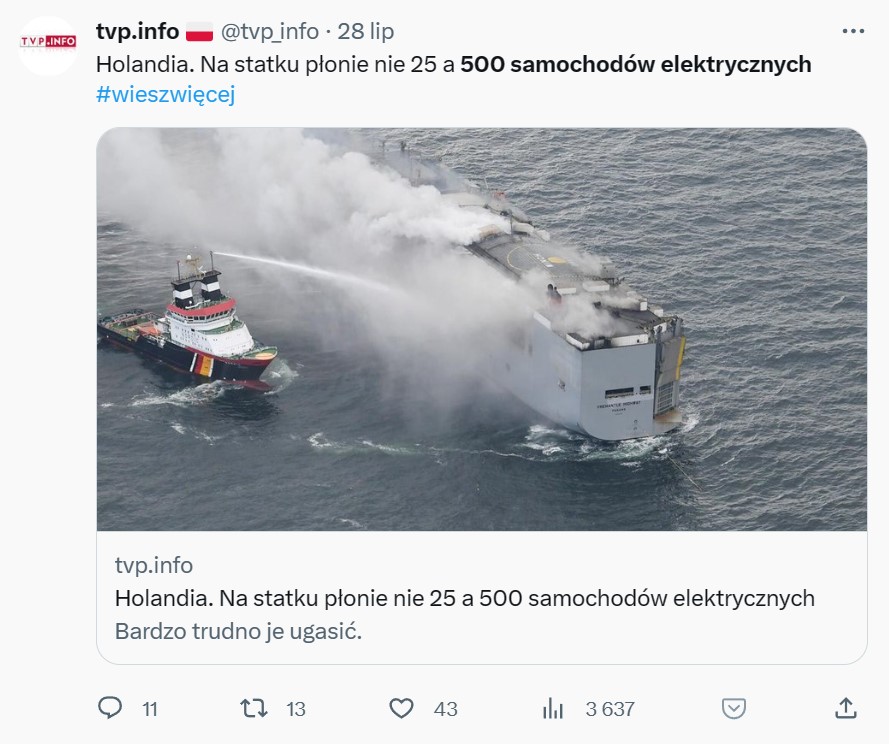889x744 pixels.
Task: Click the retweet arrows icon
Action: (x=253, y=708)
